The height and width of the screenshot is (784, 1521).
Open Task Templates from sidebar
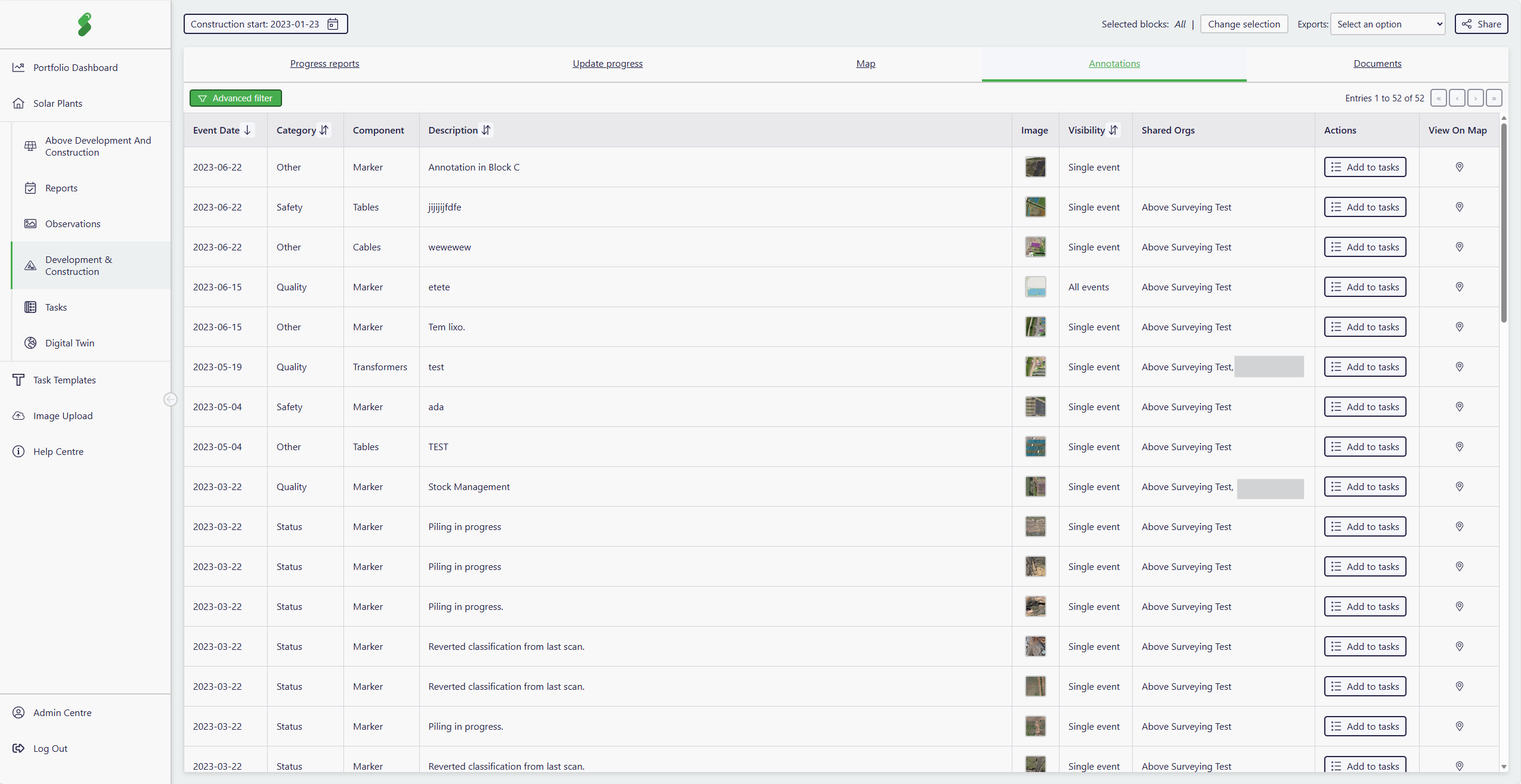click(x=64, y=380)
